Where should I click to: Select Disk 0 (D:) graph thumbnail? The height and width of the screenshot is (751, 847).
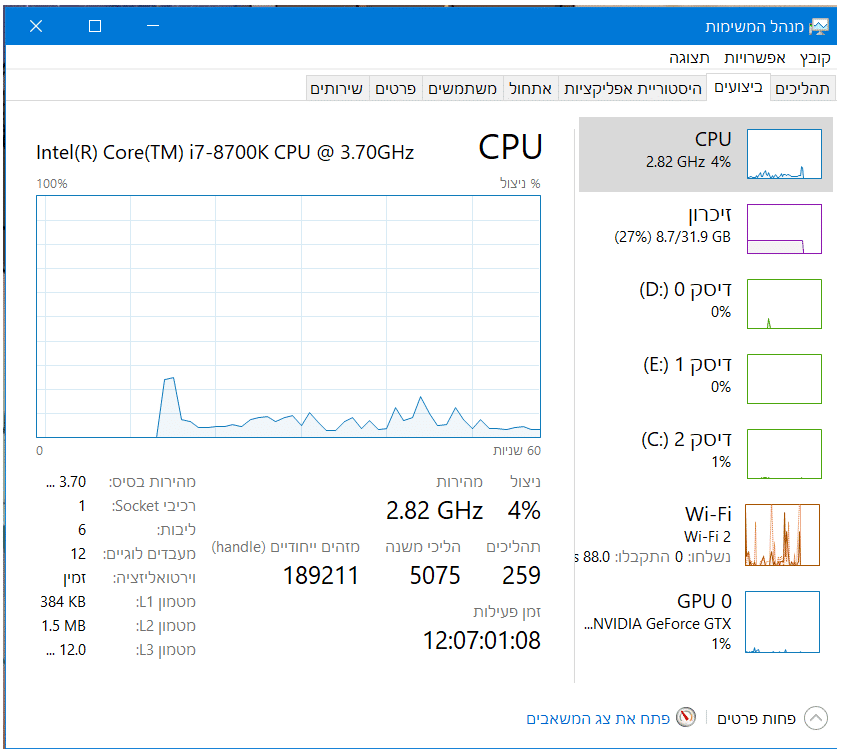pos(784,304)
